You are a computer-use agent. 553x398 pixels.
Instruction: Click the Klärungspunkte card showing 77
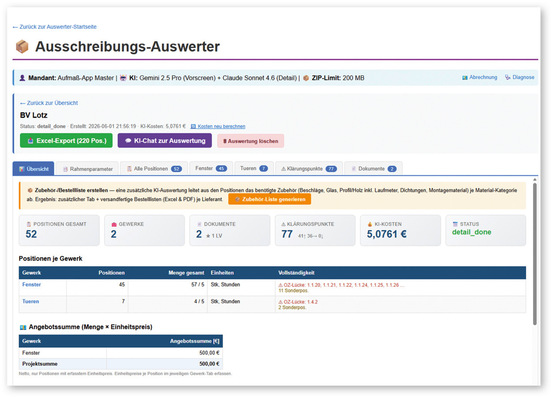click(315, 230)
